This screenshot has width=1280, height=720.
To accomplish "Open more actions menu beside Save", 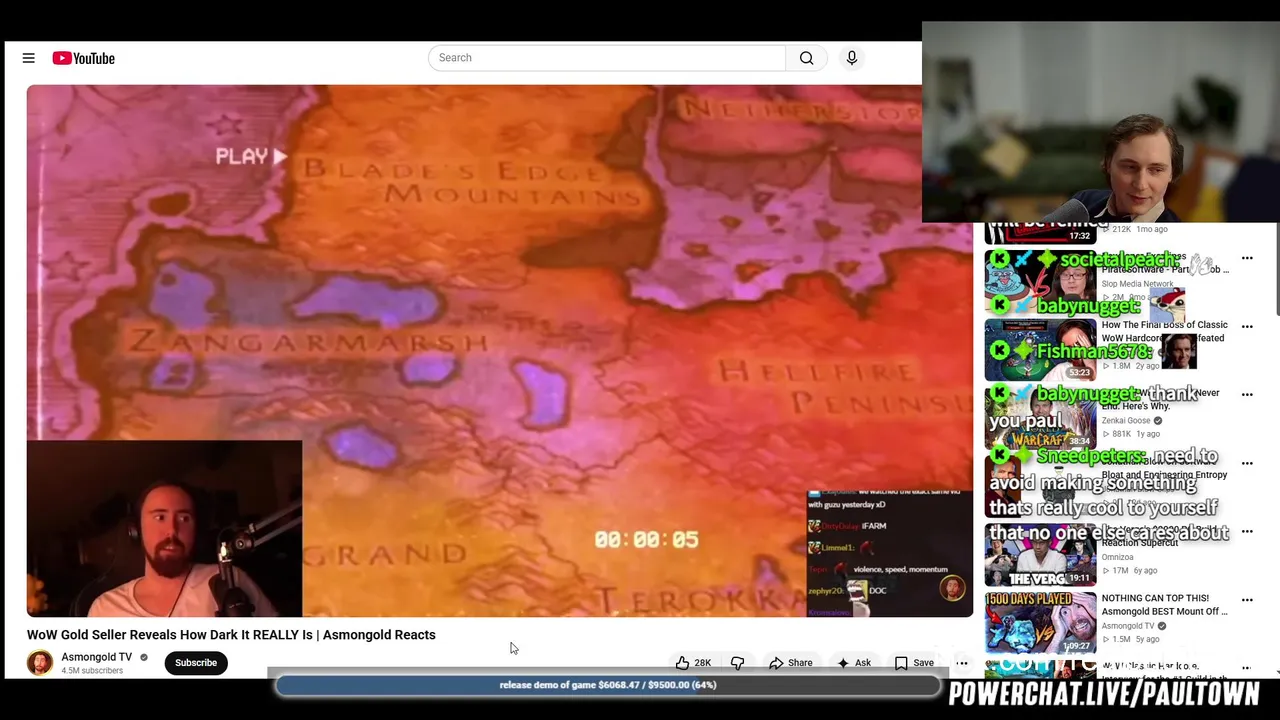I will click(962, 662).
